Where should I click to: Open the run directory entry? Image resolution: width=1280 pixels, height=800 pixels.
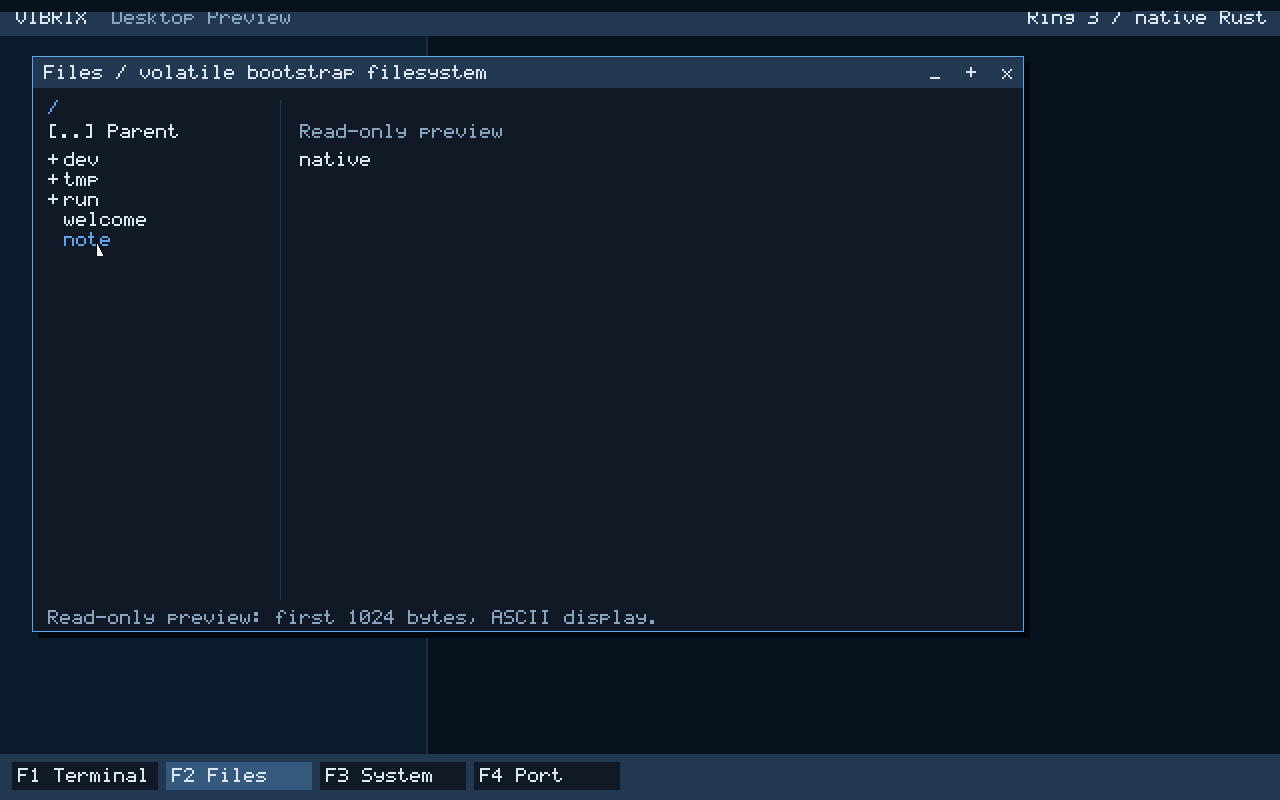click(x=81, y=200)
